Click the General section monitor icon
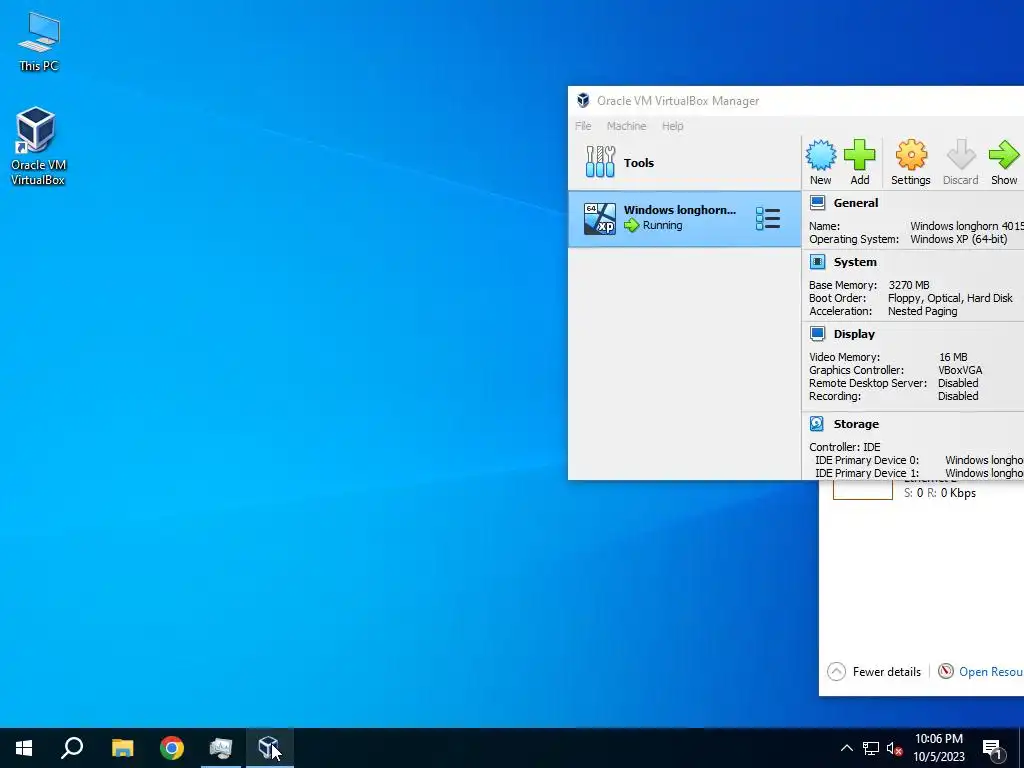This screenshot has width=1024, height=768. pos(817,202)
